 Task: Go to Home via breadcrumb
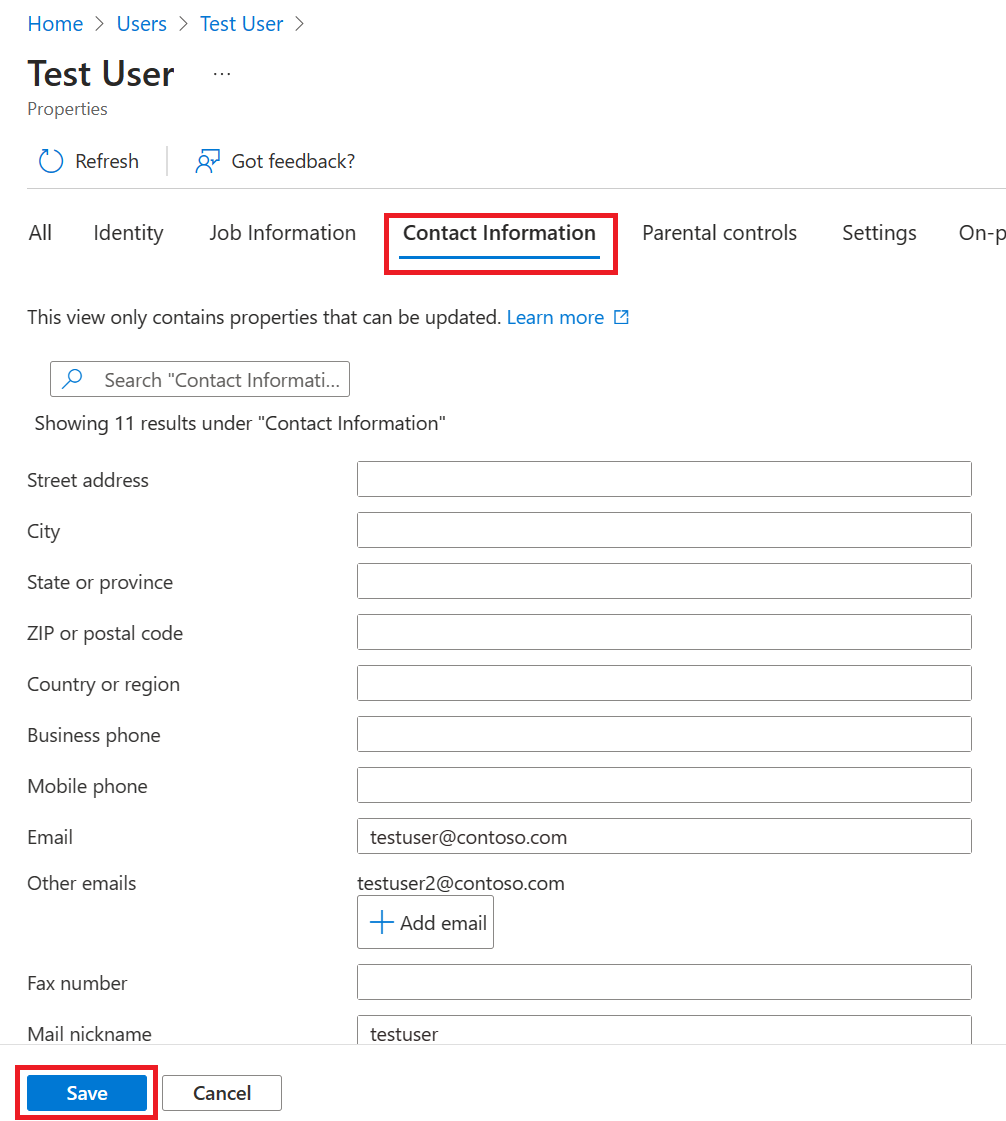(55, 24)
